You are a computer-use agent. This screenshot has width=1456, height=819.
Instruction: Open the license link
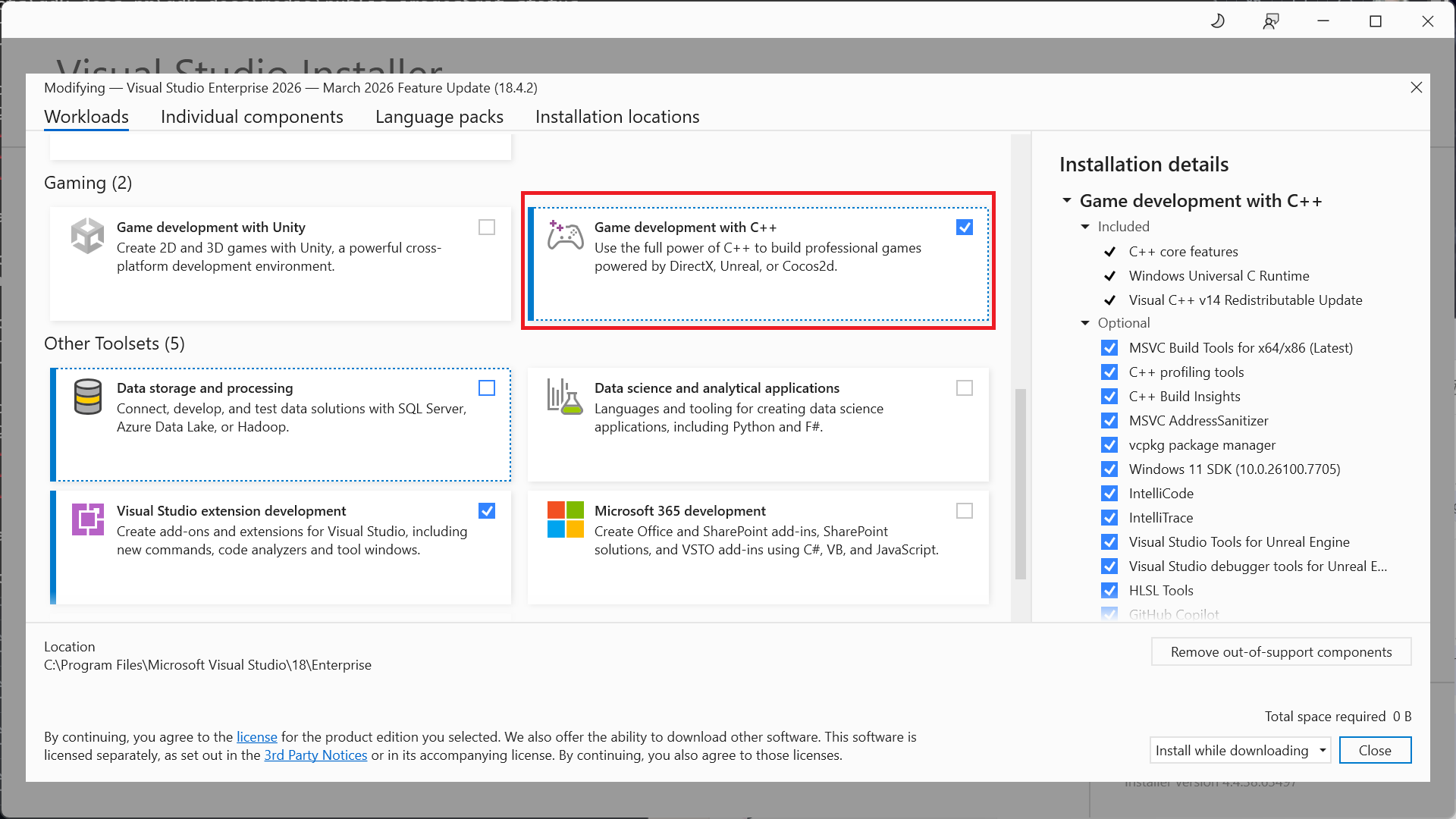click(x=257, y=737)
